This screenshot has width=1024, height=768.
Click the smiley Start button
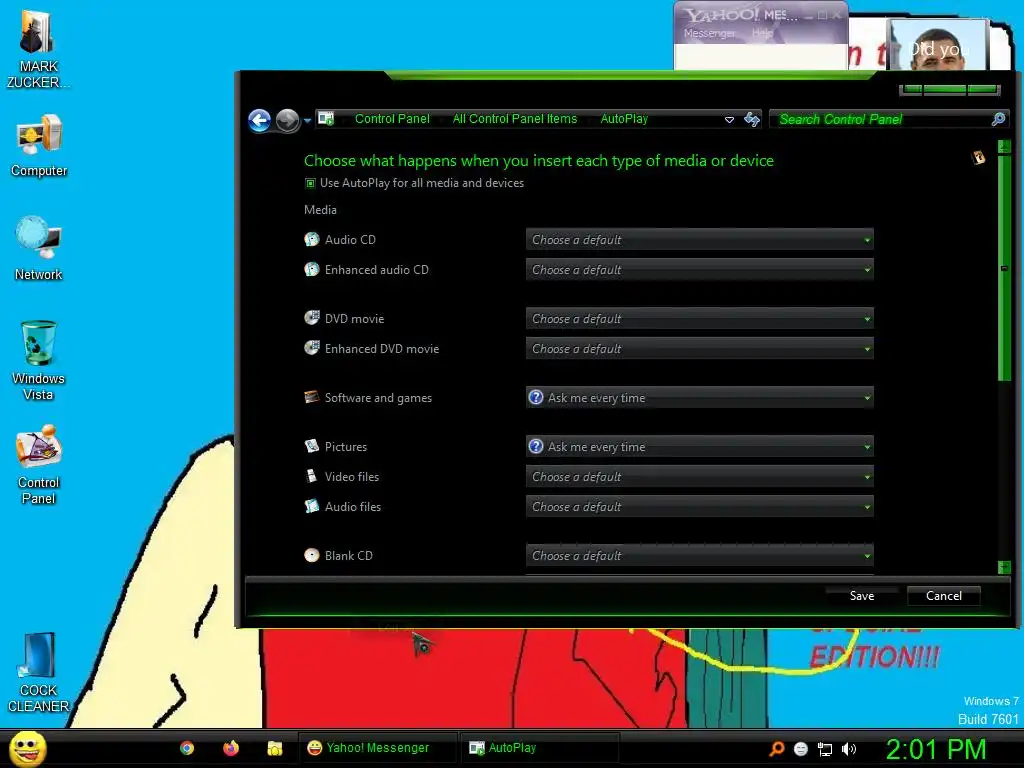click(27, 748)
